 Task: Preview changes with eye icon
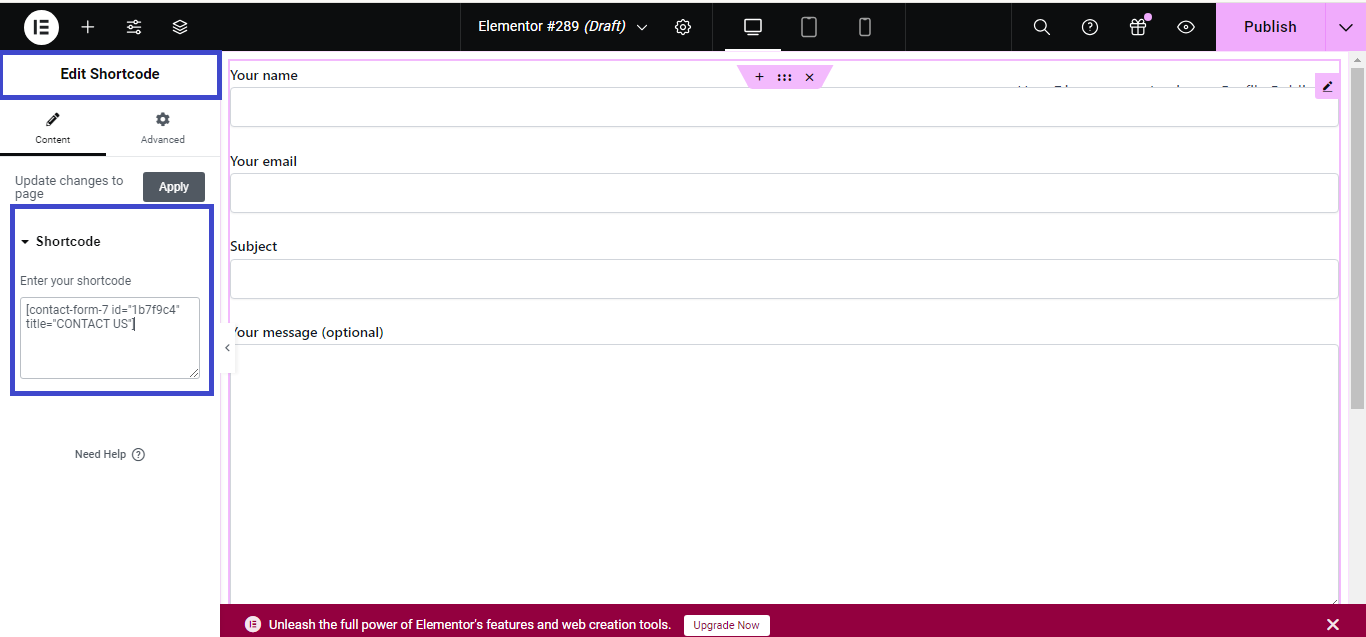coord(1186,27)
